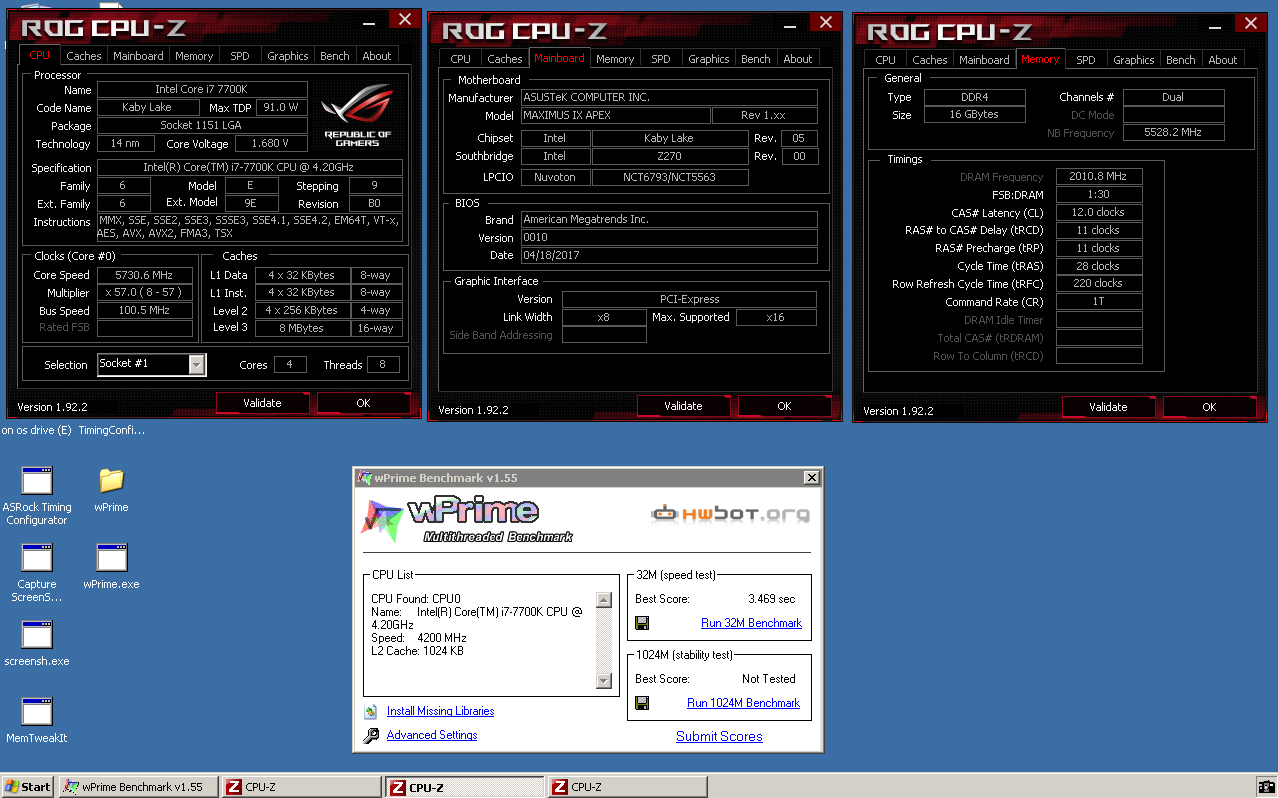Run the 1024M Benchmark

point(743,703)
